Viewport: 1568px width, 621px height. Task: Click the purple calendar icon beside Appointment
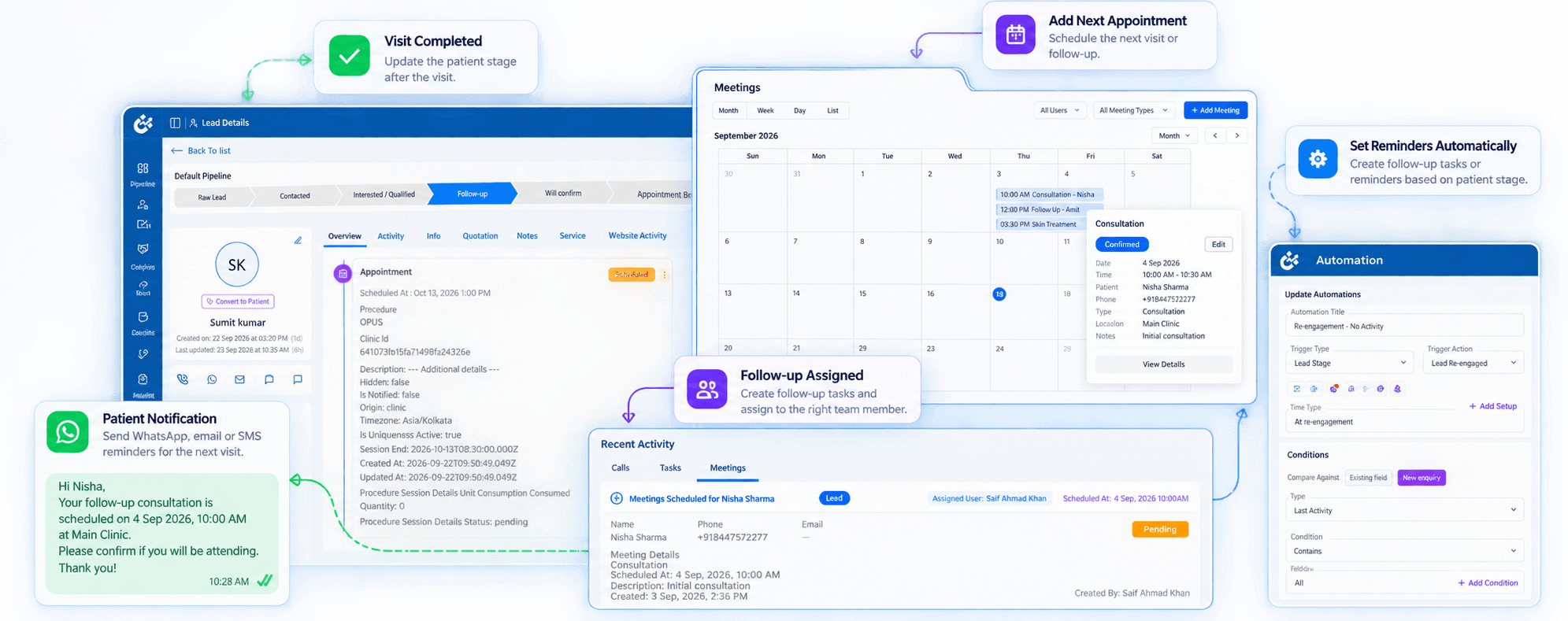click(343, 273)
